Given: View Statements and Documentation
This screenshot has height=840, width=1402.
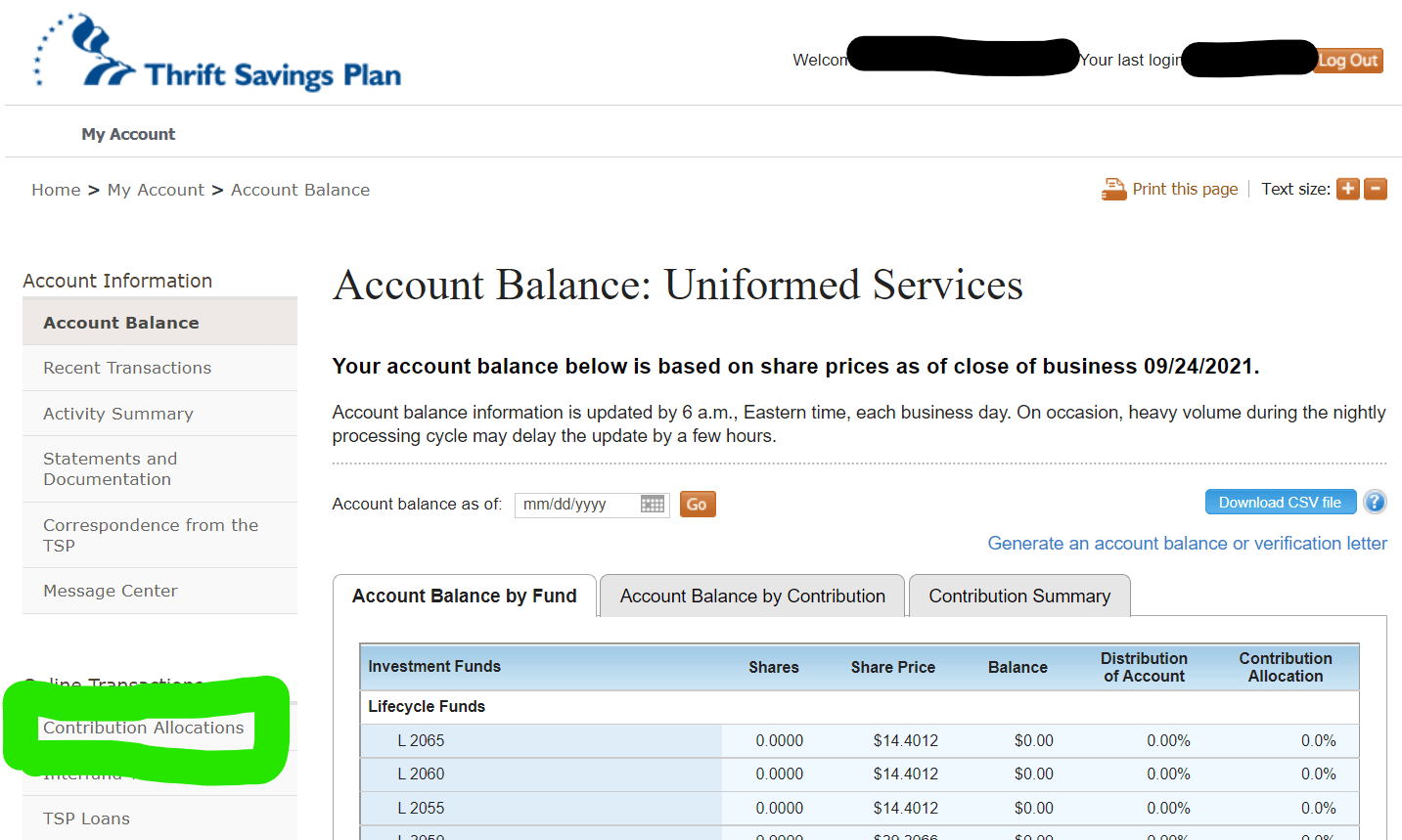Looking at the screenshot, I should pyautogui.click(x=111, y=468).
